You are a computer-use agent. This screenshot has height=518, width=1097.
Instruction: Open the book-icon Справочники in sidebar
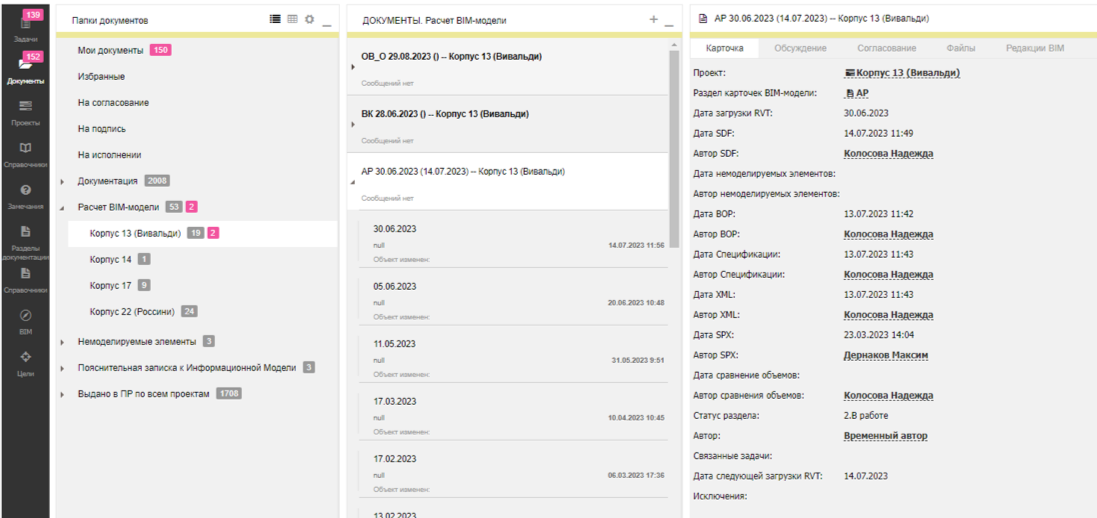[25, 155]
